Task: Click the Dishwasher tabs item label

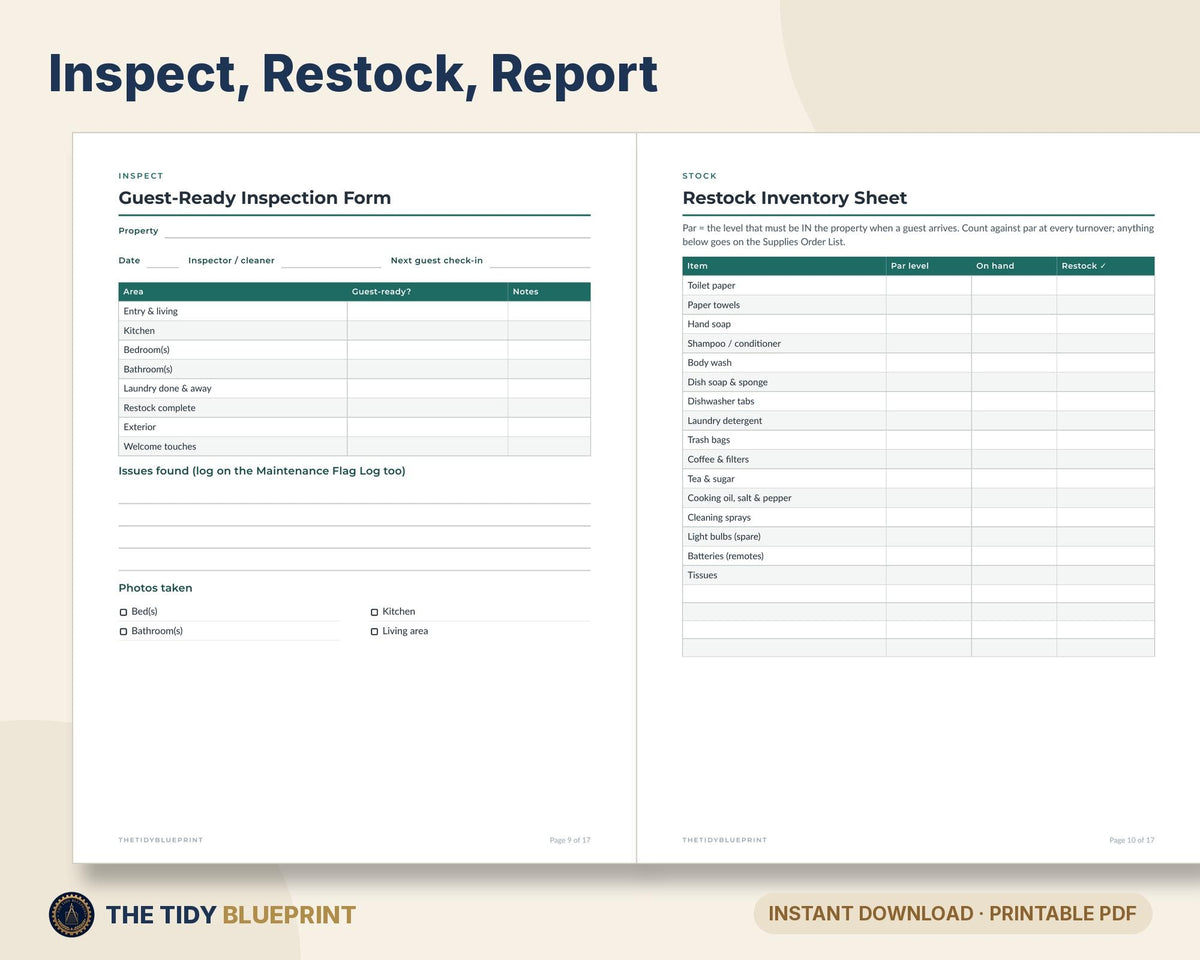Action: tap(721, 402)
